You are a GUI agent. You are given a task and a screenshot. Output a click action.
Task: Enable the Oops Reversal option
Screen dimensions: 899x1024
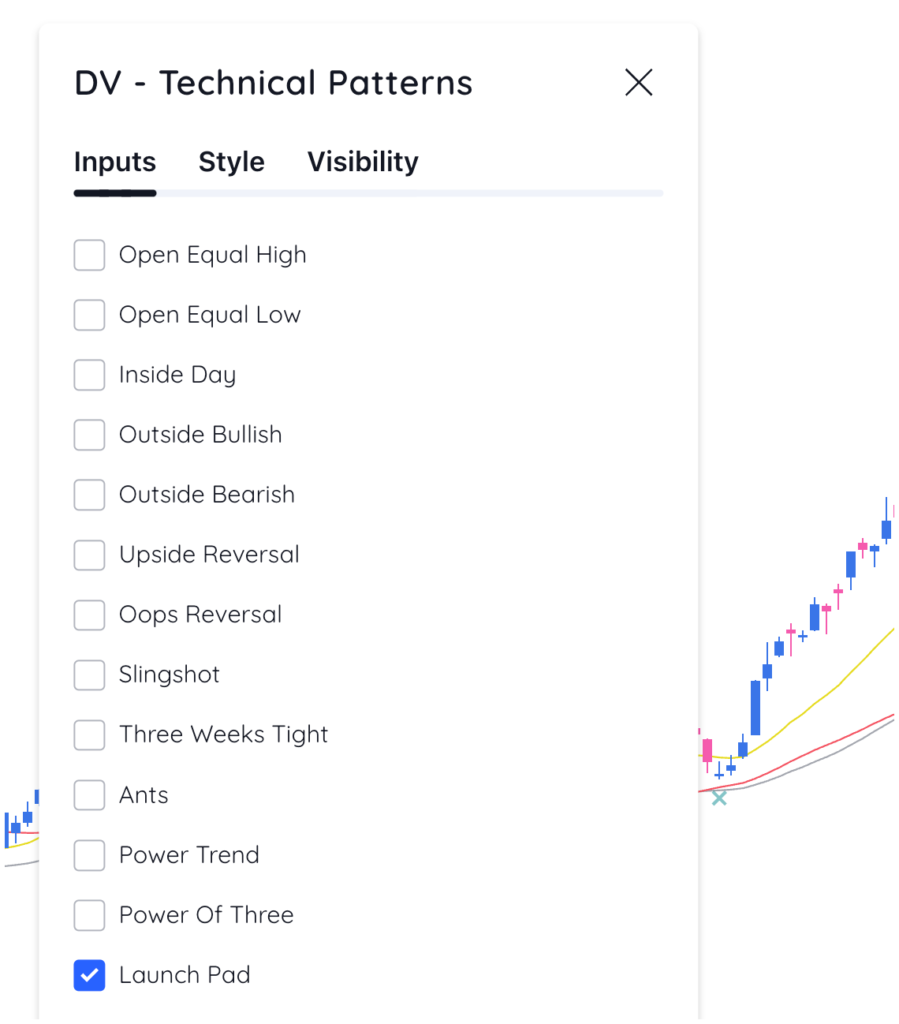tap(89, 615)
